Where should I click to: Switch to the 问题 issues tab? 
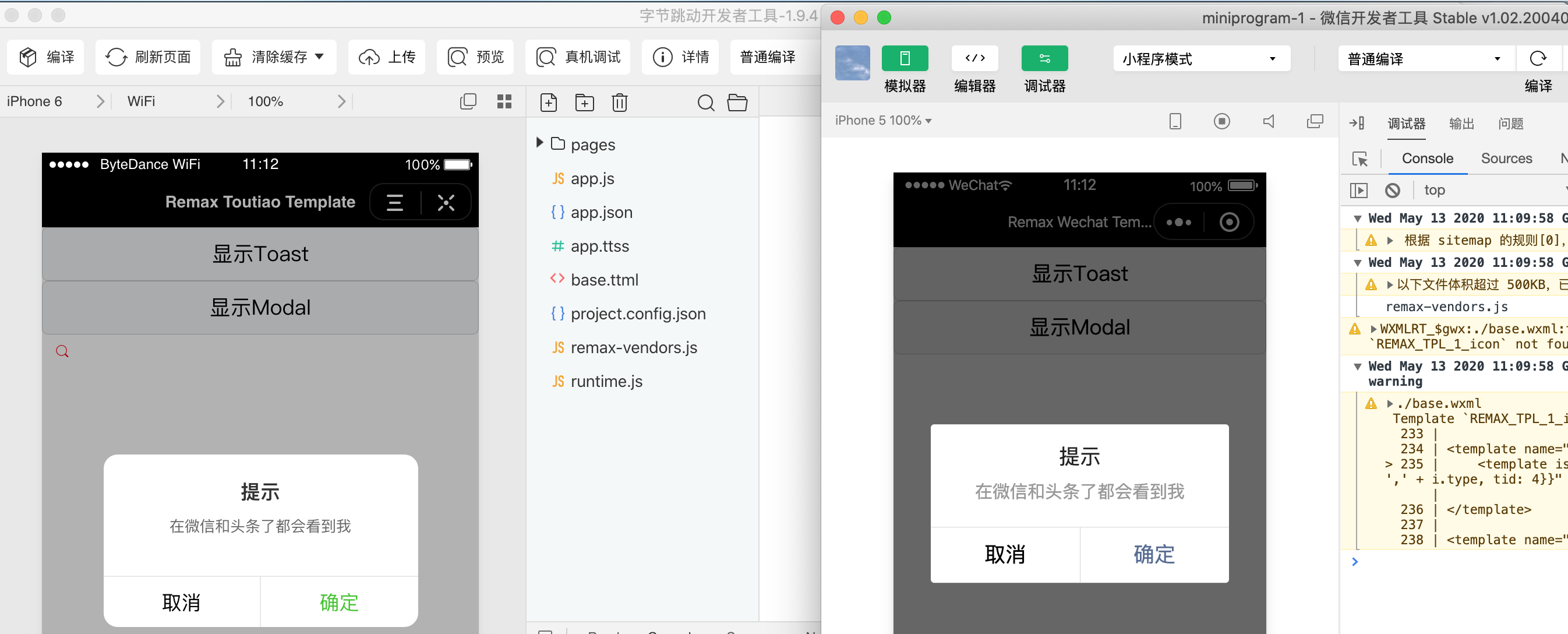tap(1510, 124)
